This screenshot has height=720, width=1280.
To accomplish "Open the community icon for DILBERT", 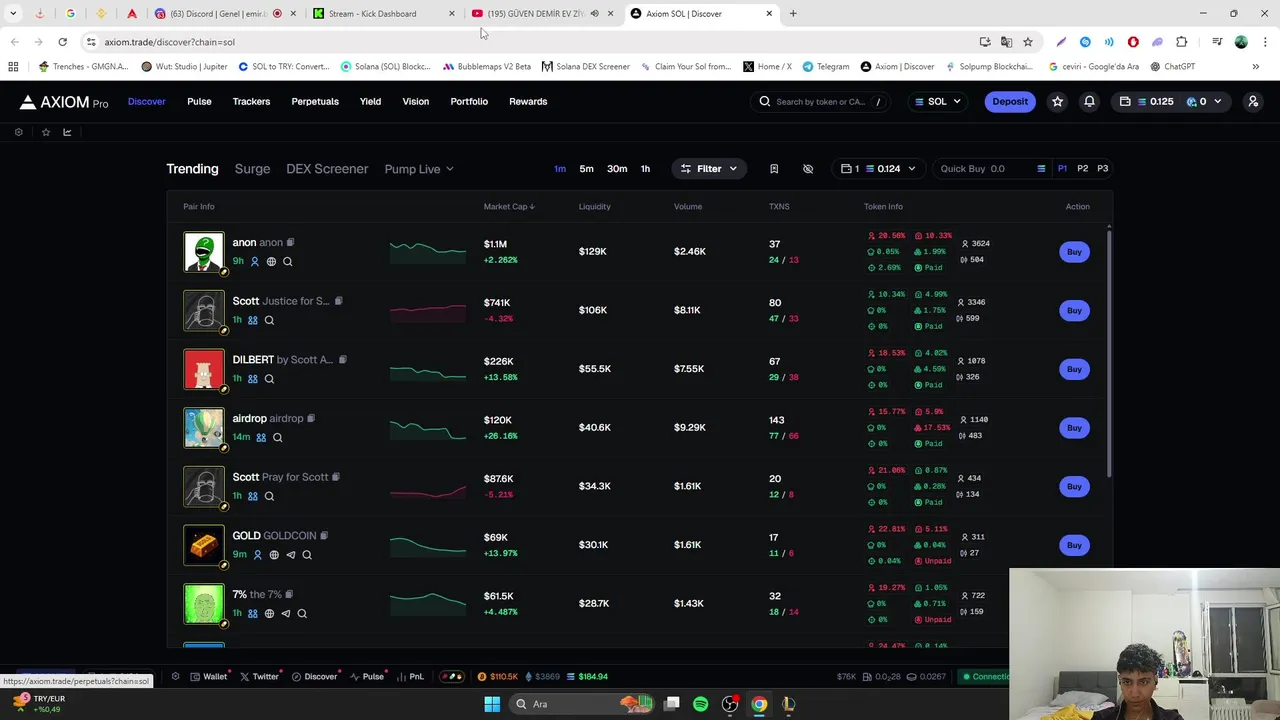I will (x=253, y=379).
